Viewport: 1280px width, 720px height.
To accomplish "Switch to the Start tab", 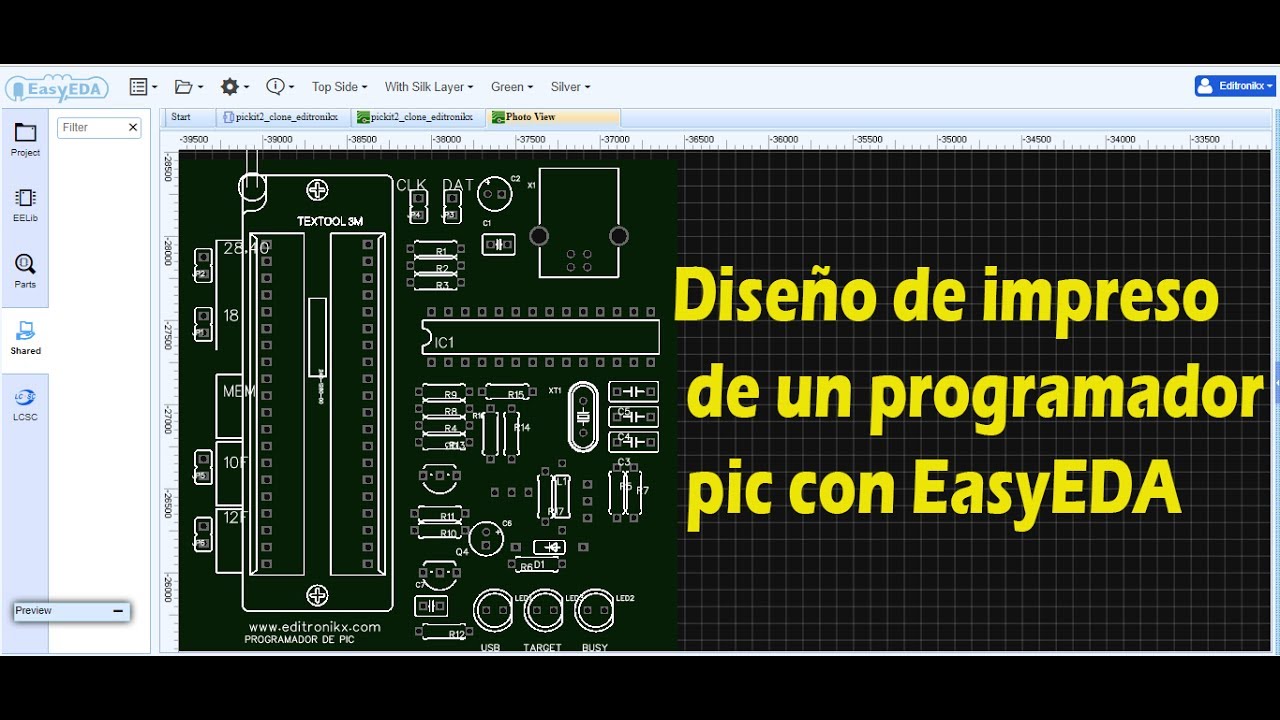I will tap(189, 117).
